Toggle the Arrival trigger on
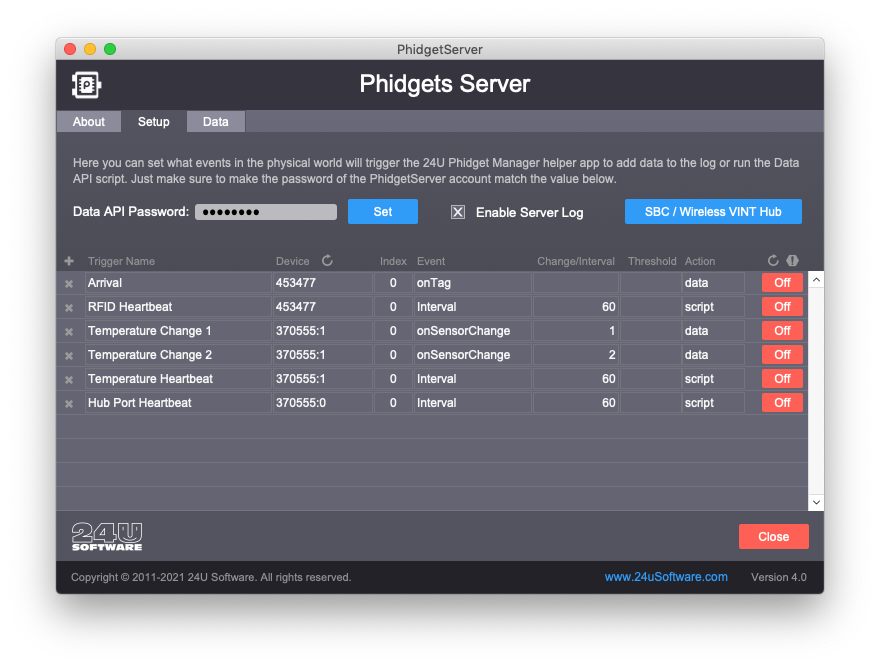This screenshot has width=880, height=668. coord(782,282)
